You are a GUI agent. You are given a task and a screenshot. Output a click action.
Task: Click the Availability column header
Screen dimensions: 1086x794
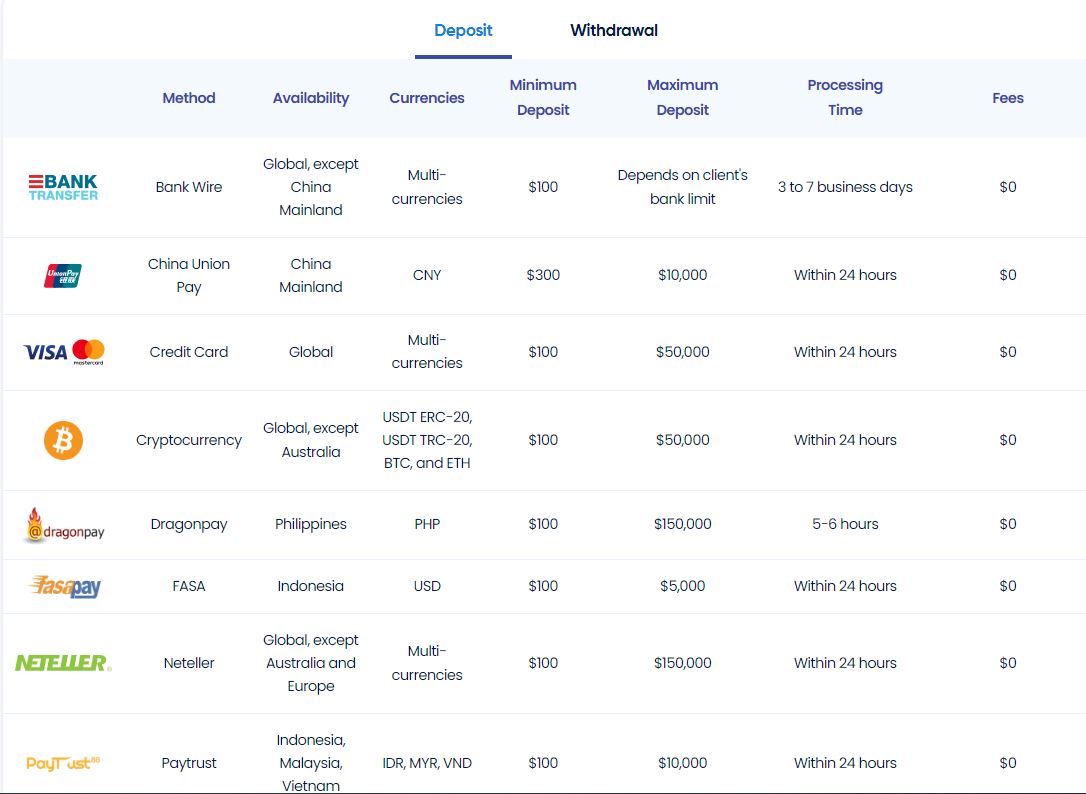coord(311,98)
